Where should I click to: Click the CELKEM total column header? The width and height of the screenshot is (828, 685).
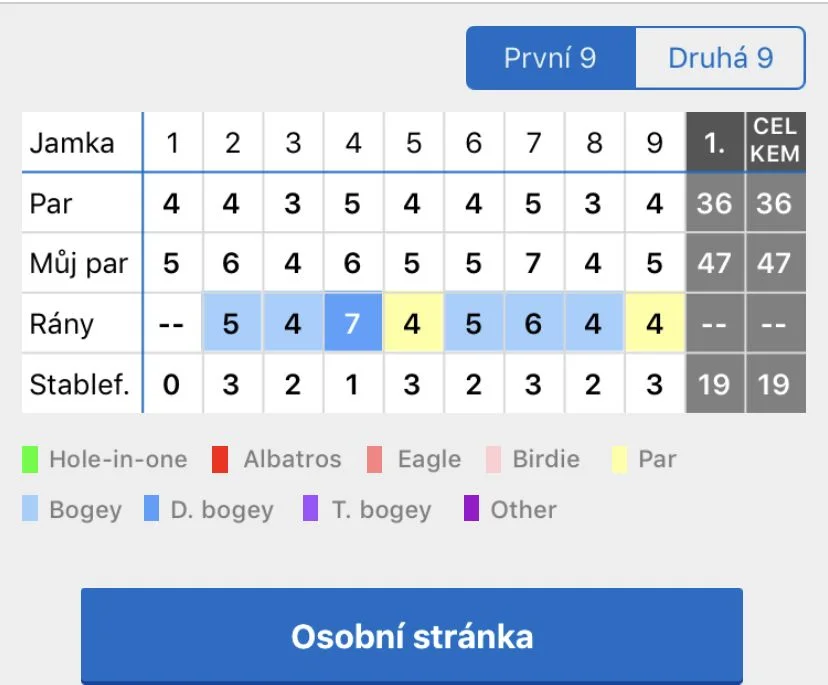point(775,142)
